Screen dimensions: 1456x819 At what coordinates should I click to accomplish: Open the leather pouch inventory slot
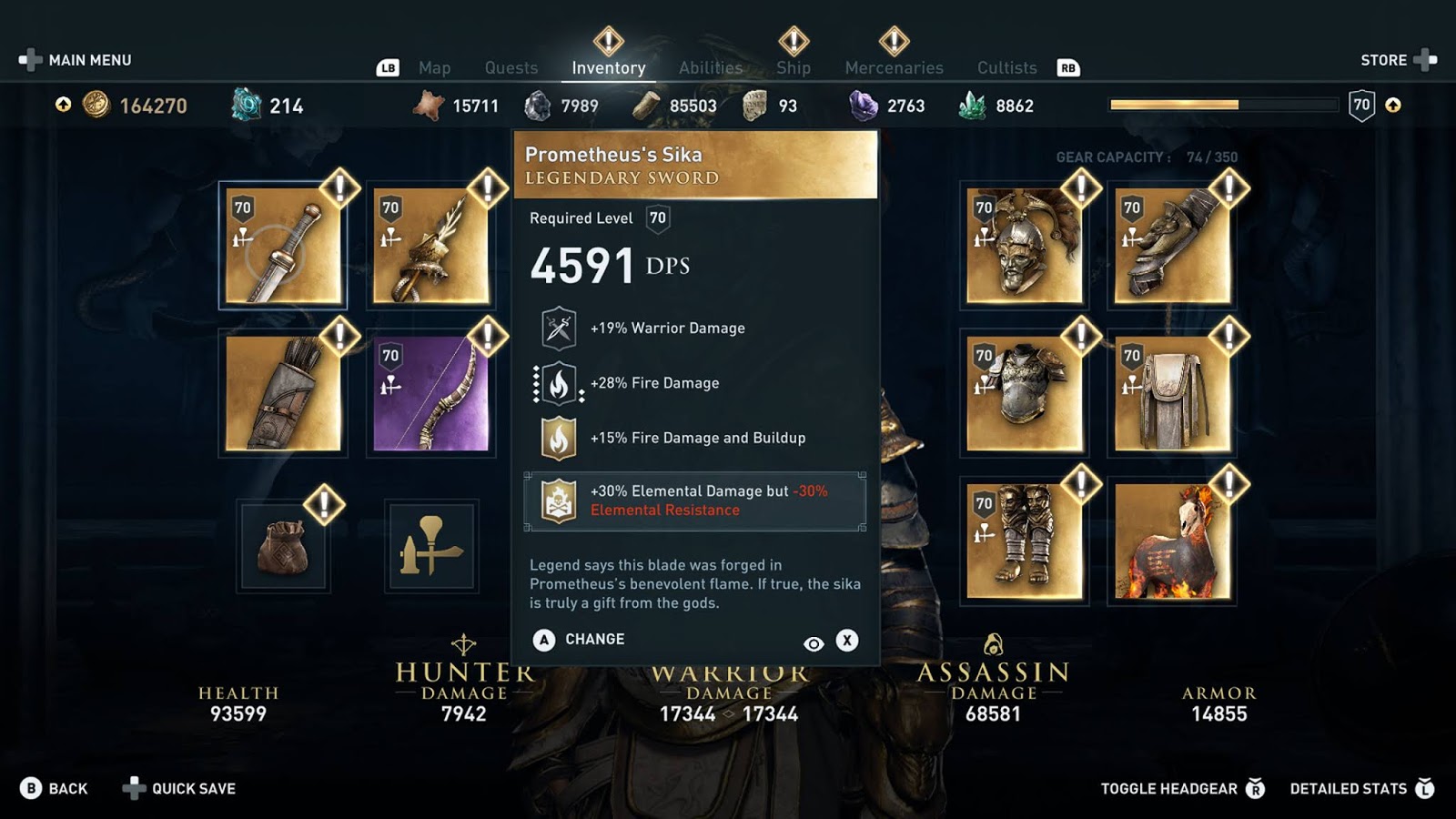283,546
